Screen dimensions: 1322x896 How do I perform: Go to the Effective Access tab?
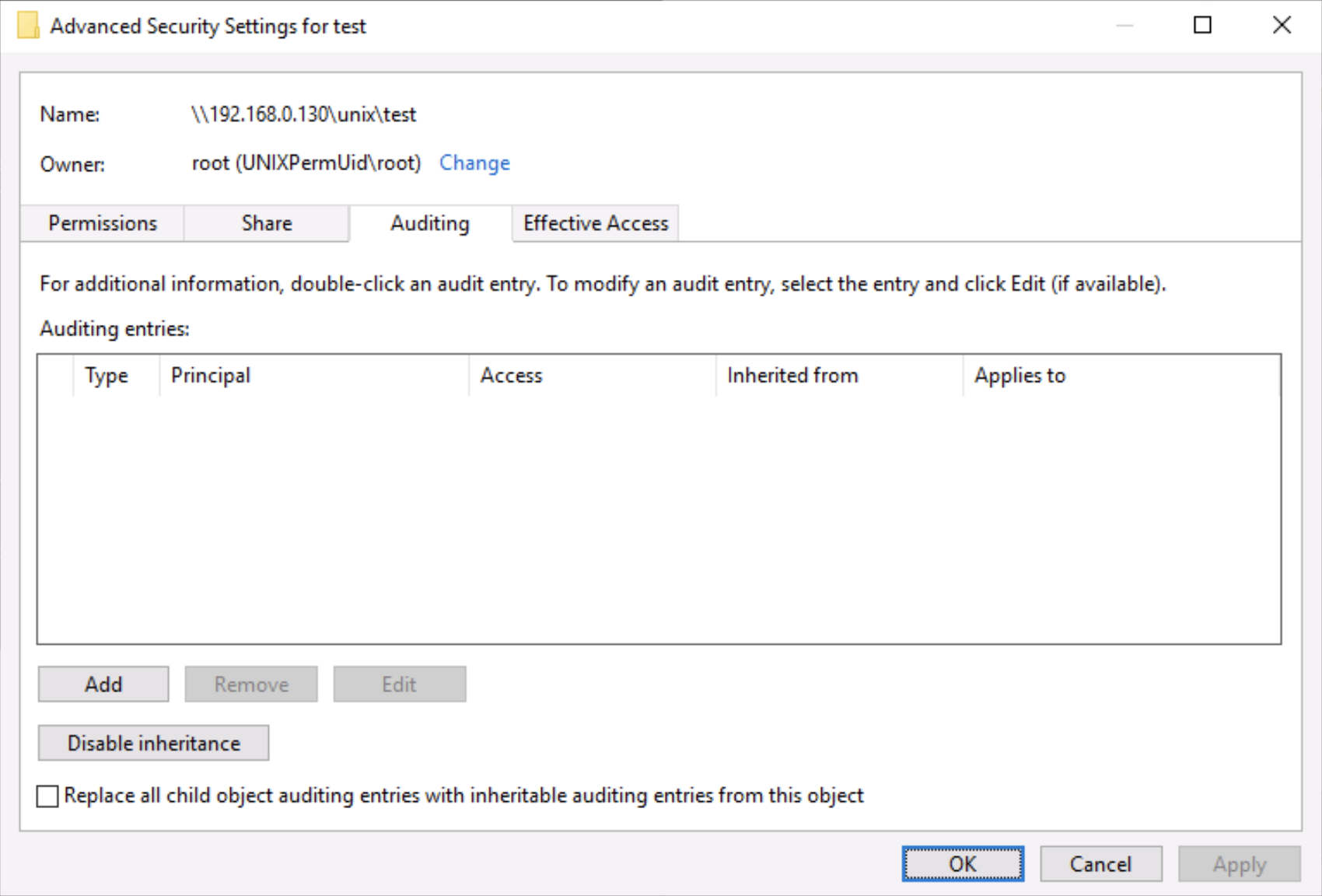pos(596,224)
